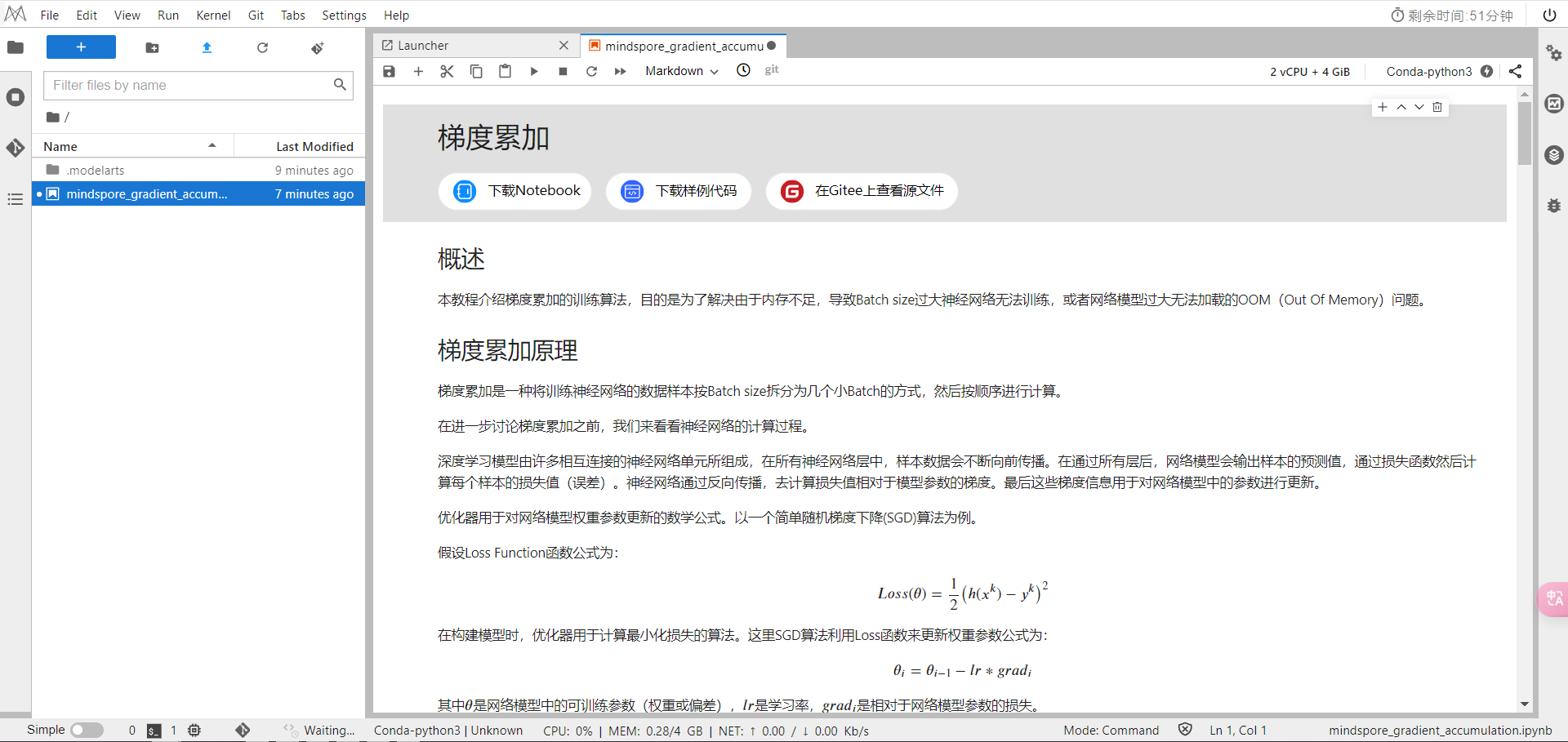The height and width of the screenshot is (742, 1568).
Task: Open the property inspector gears icon
Action: [1554, 53]
